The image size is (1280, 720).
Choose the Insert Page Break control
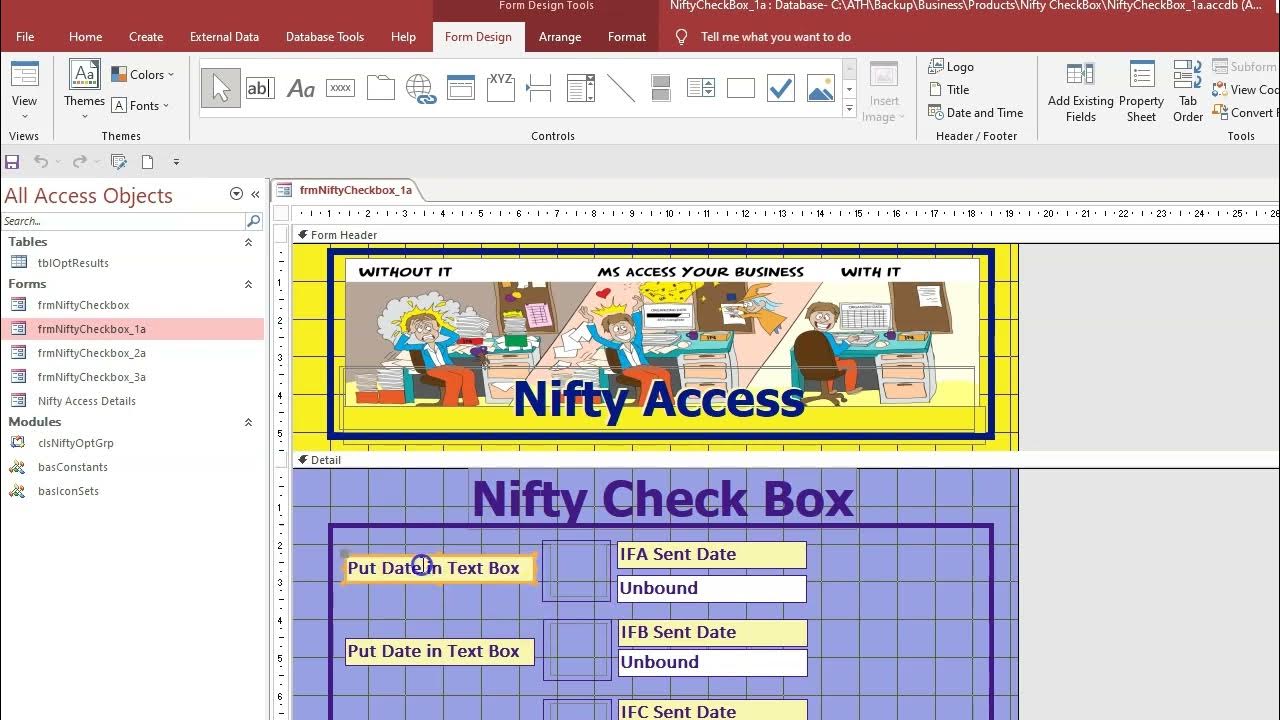point(540,88)
